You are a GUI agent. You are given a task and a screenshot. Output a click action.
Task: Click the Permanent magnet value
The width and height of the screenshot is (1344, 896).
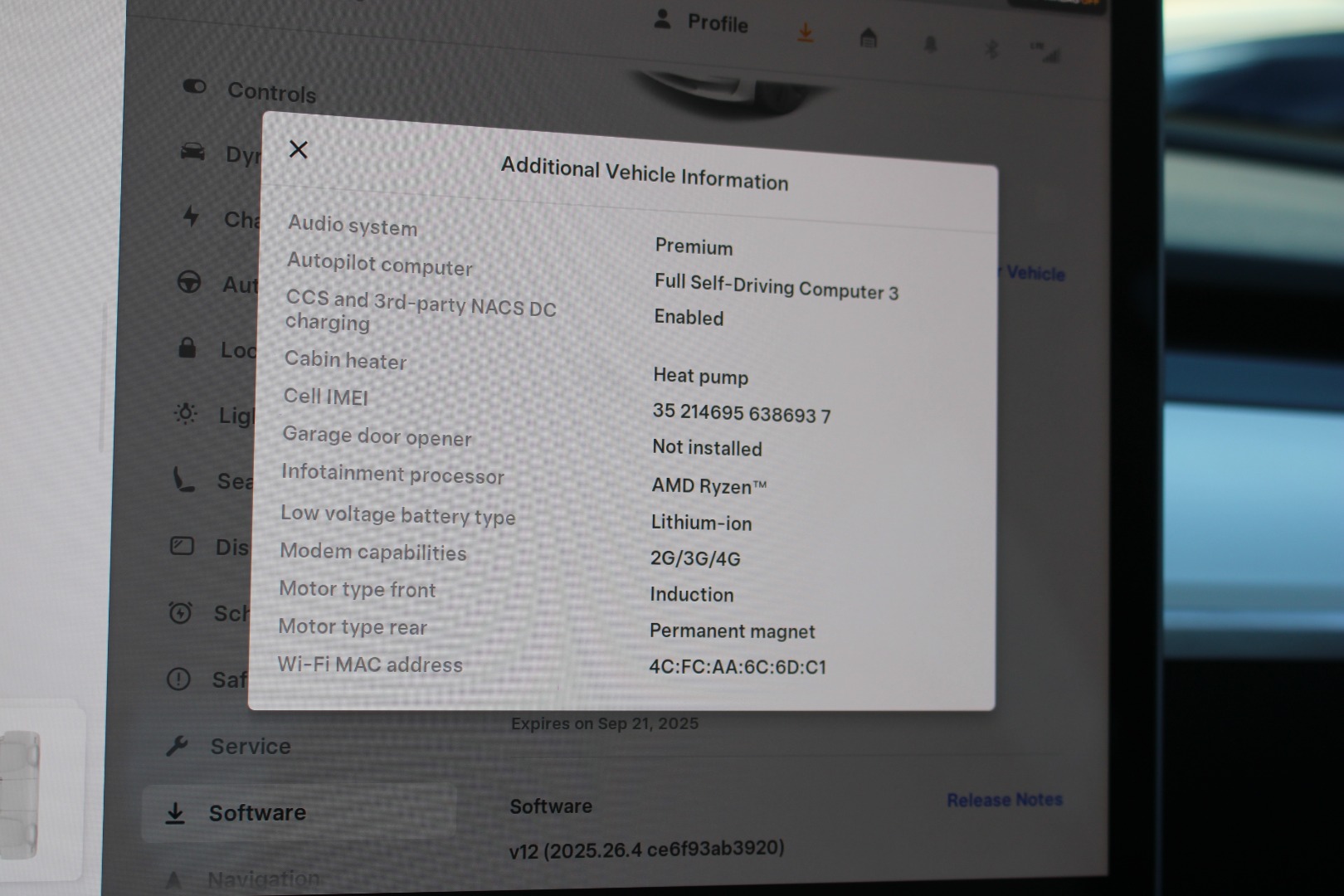pos(732,631)
